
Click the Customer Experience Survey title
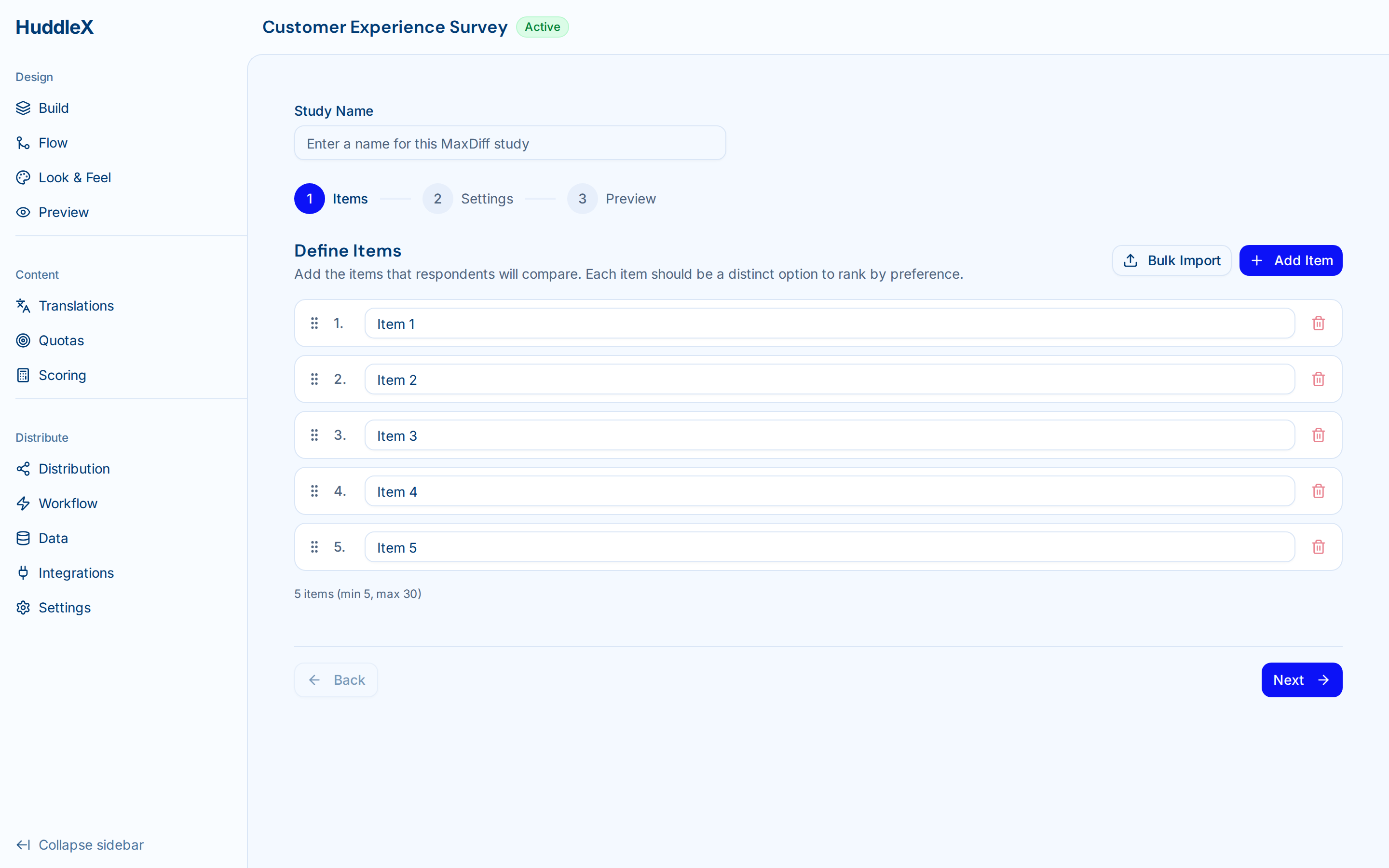pyautogui.click(x=384, y=27)
